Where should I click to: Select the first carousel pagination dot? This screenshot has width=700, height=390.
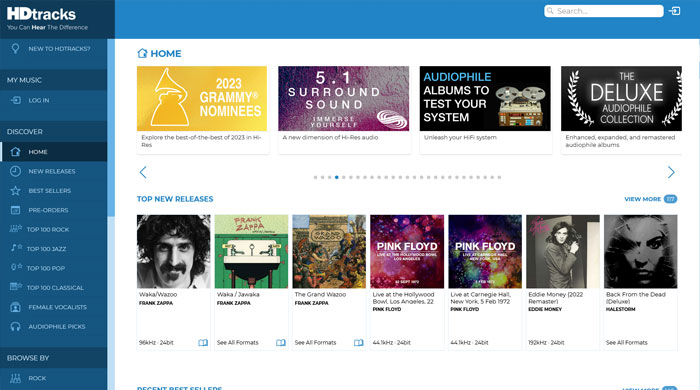click(315, 178)
